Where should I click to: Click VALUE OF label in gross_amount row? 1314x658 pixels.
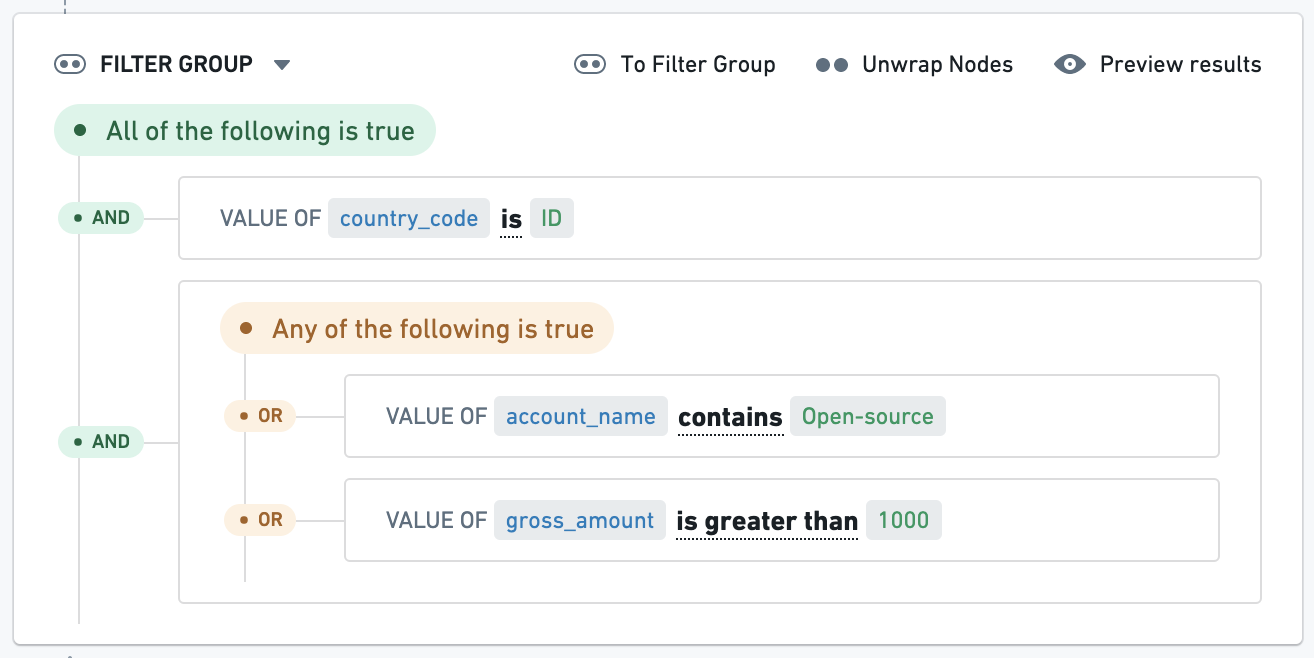[x=436, y=520]
